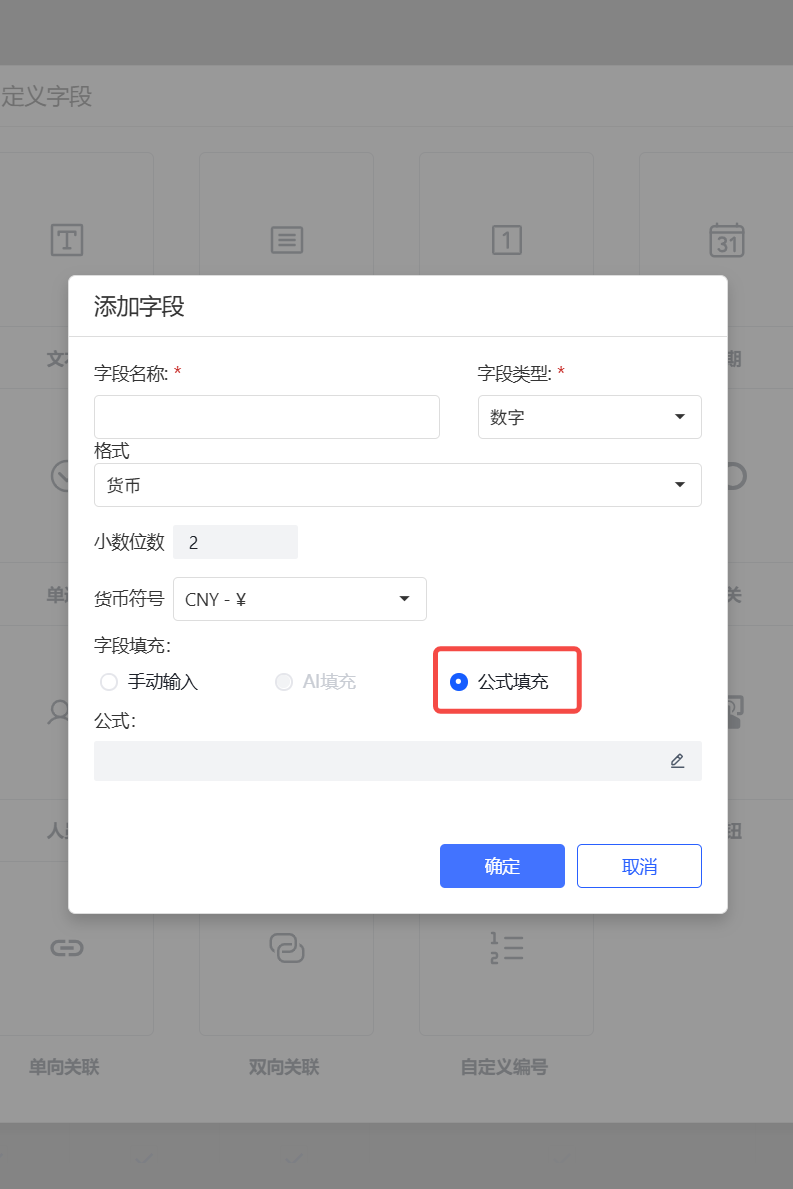Select the one-way link field icon

click(67, 948)
